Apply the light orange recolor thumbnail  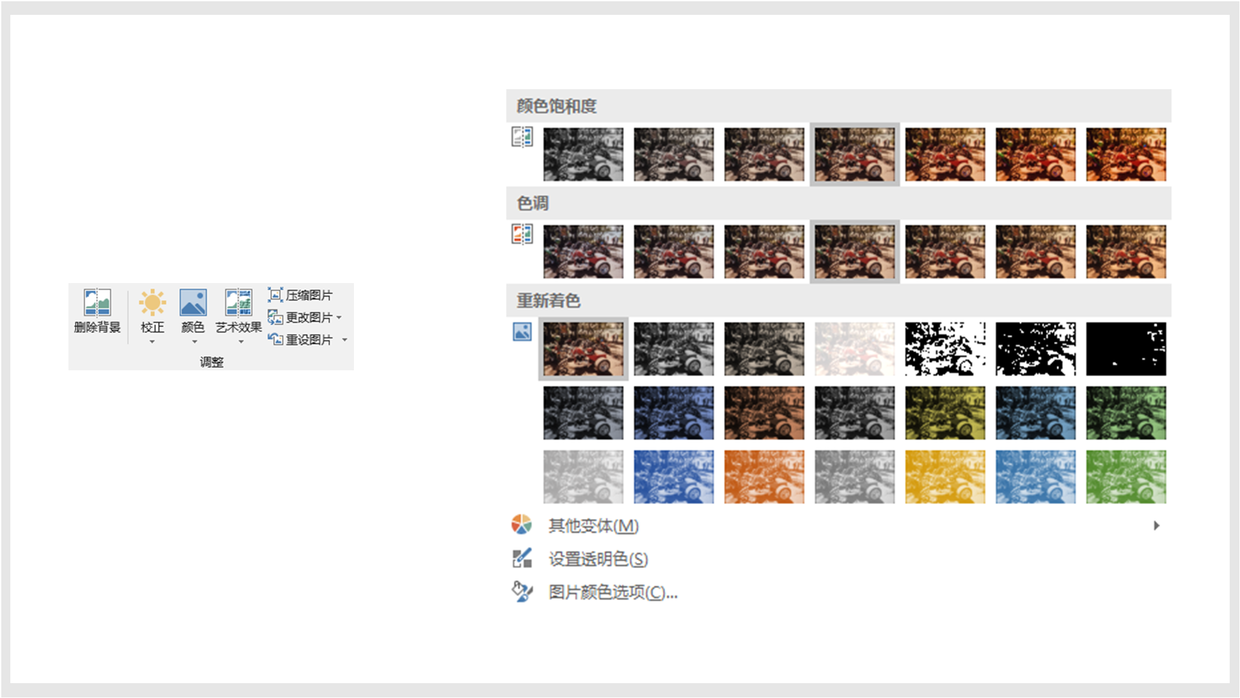(x=764, y=476)
